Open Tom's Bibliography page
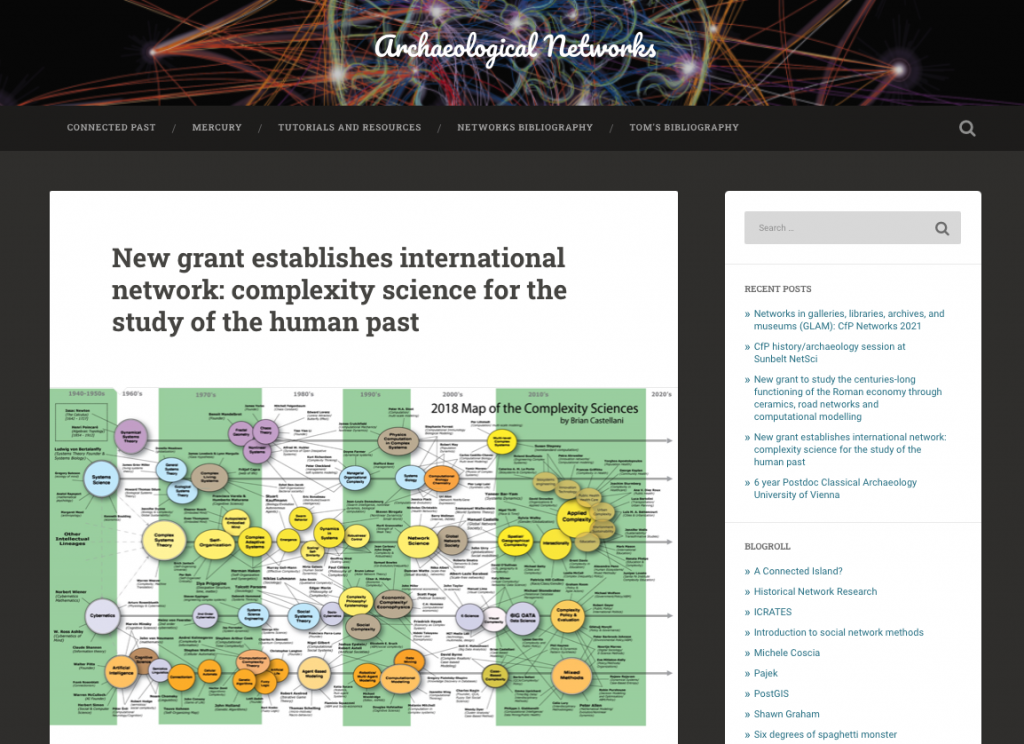 pyautogui.click(x=684, y=127)
